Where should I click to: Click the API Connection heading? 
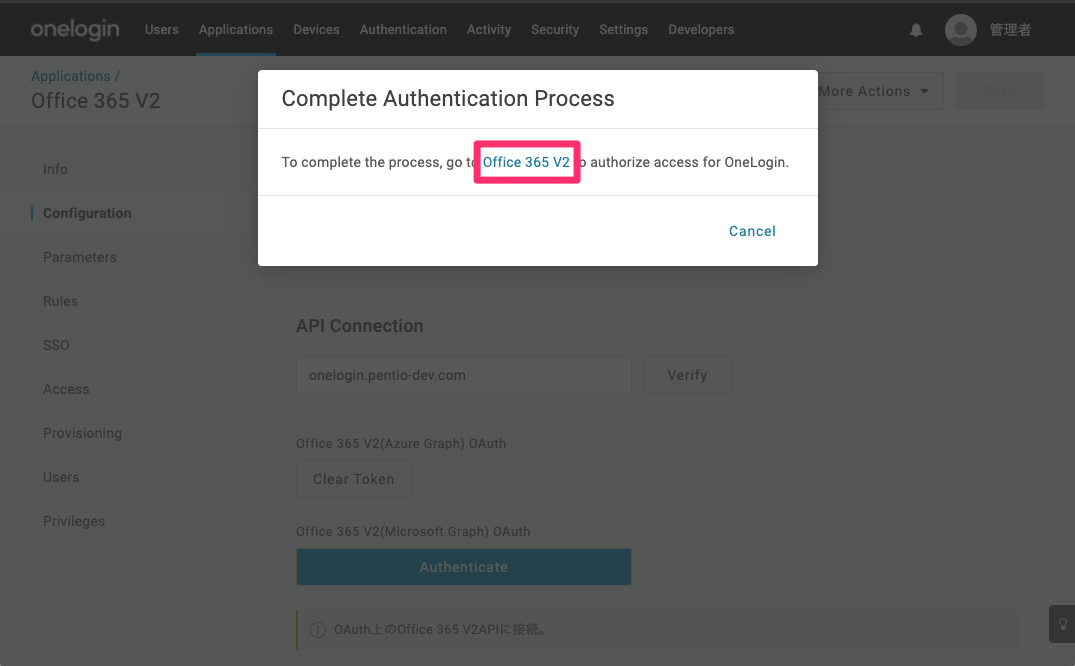(x=359, y=326)
